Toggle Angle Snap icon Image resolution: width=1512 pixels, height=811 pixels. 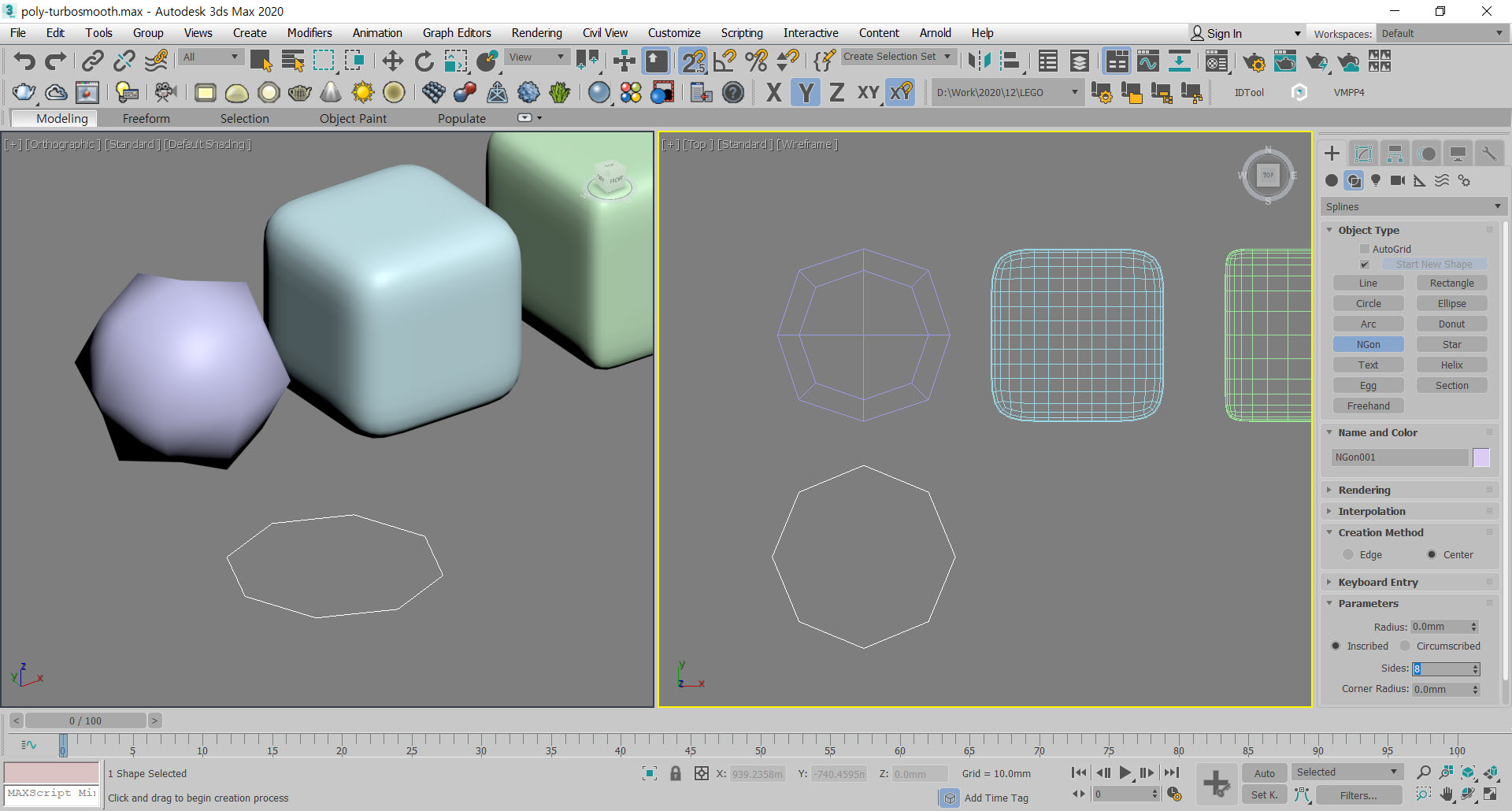pyautogui.click(x=725, y=61)
